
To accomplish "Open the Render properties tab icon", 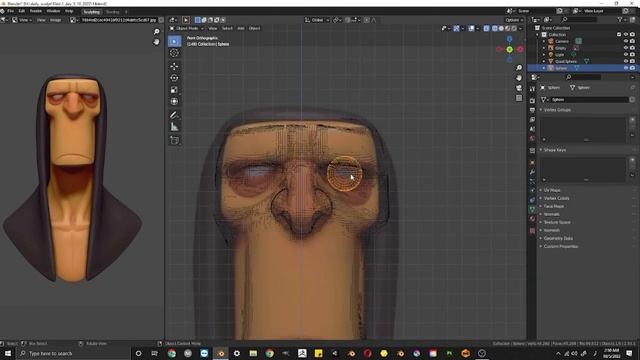I will 532,100.
